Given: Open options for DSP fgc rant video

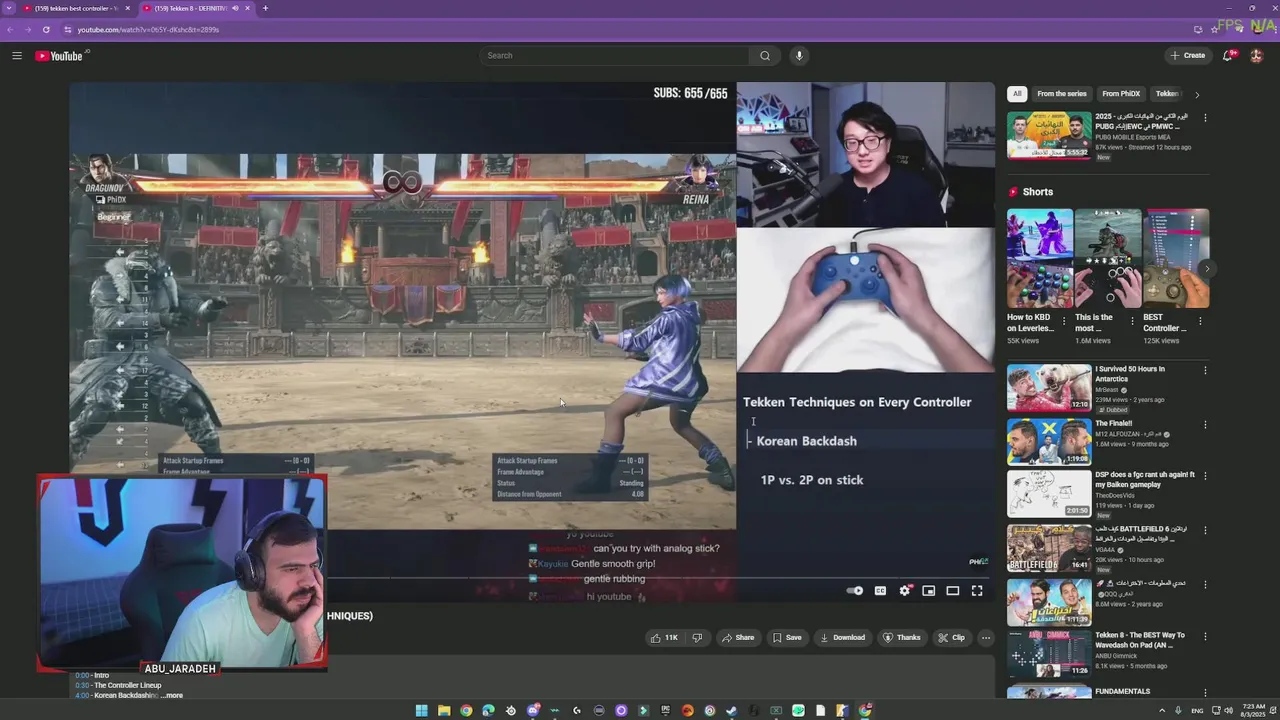Looking at the screenshot, I should coord(1205,476).
